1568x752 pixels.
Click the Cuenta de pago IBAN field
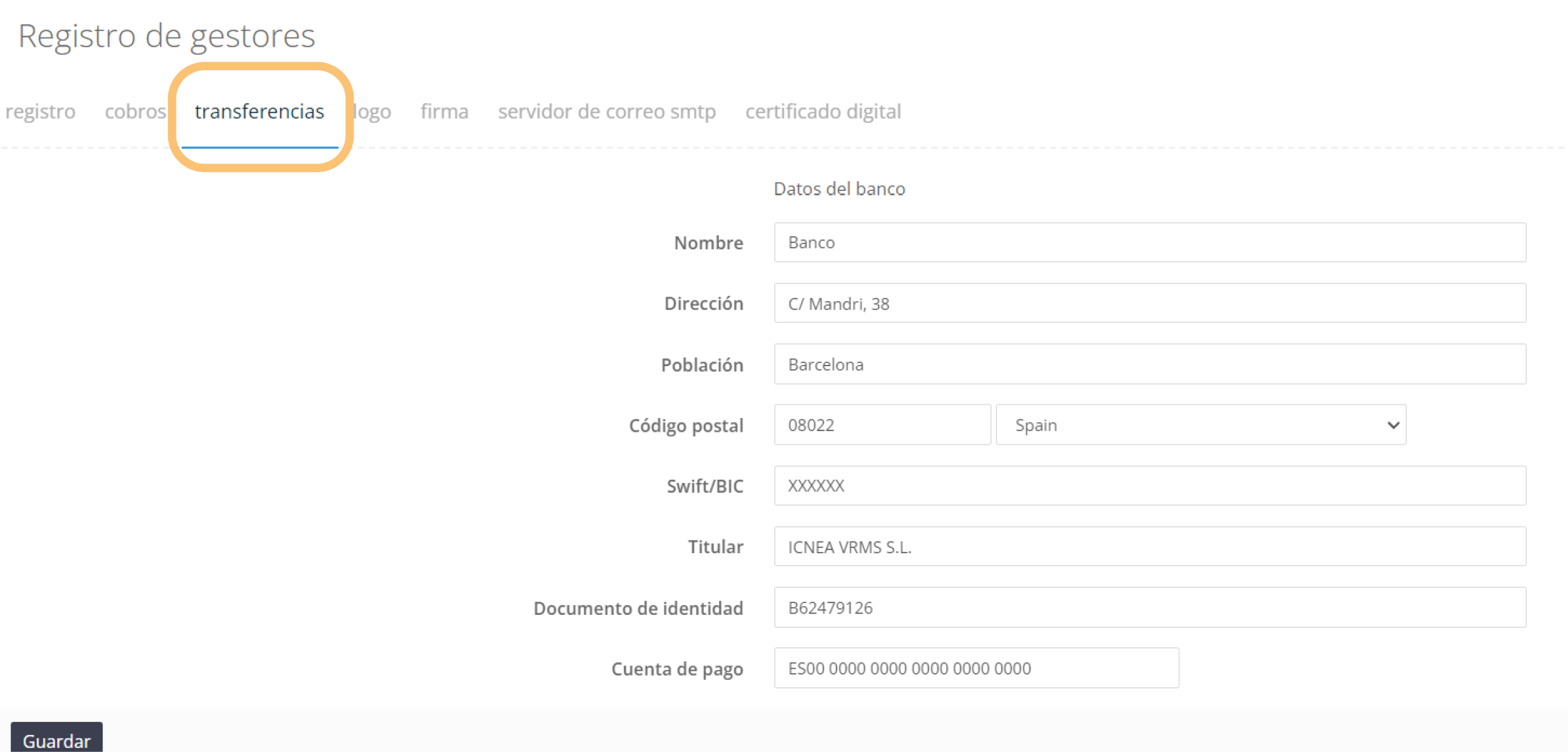976,668
